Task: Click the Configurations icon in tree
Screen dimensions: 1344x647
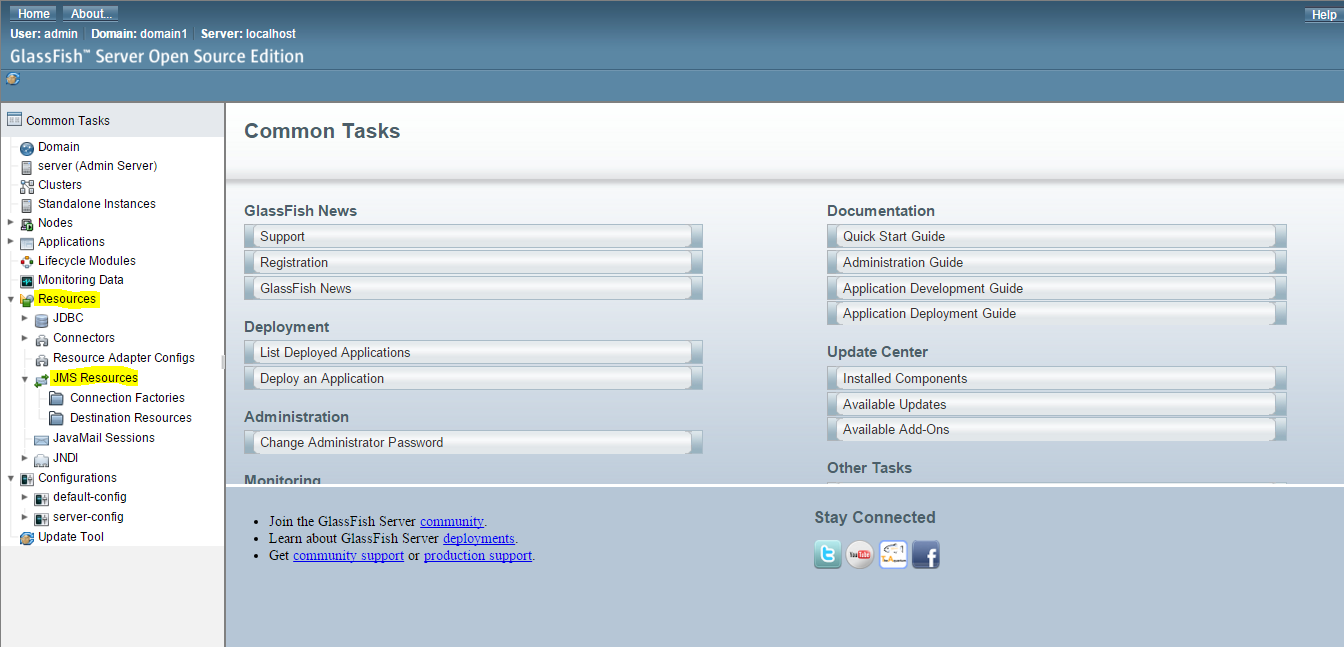Action: pos(27,479)
